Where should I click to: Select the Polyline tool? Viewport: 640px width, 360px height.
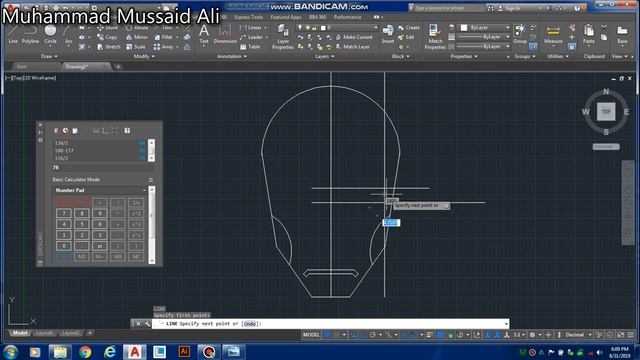[30, 34]
